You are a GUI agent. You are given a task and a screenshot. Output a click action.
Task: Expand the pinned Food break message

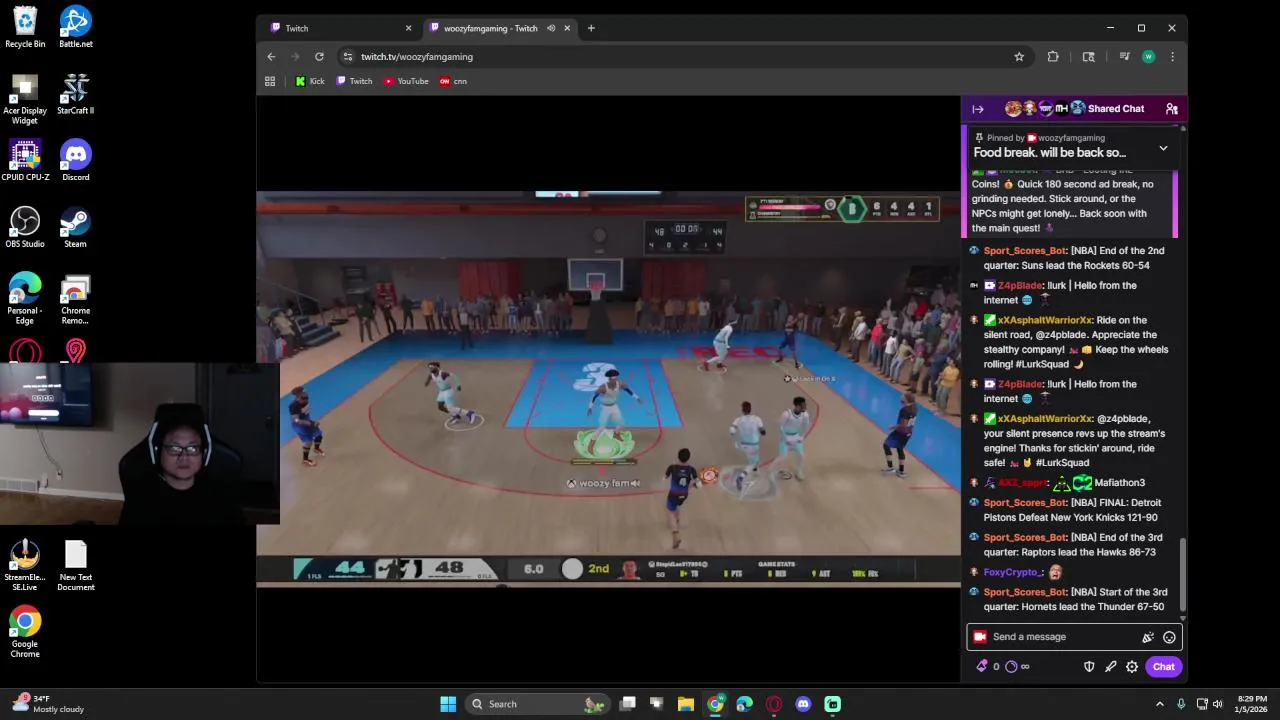[x=1163, y=148]
